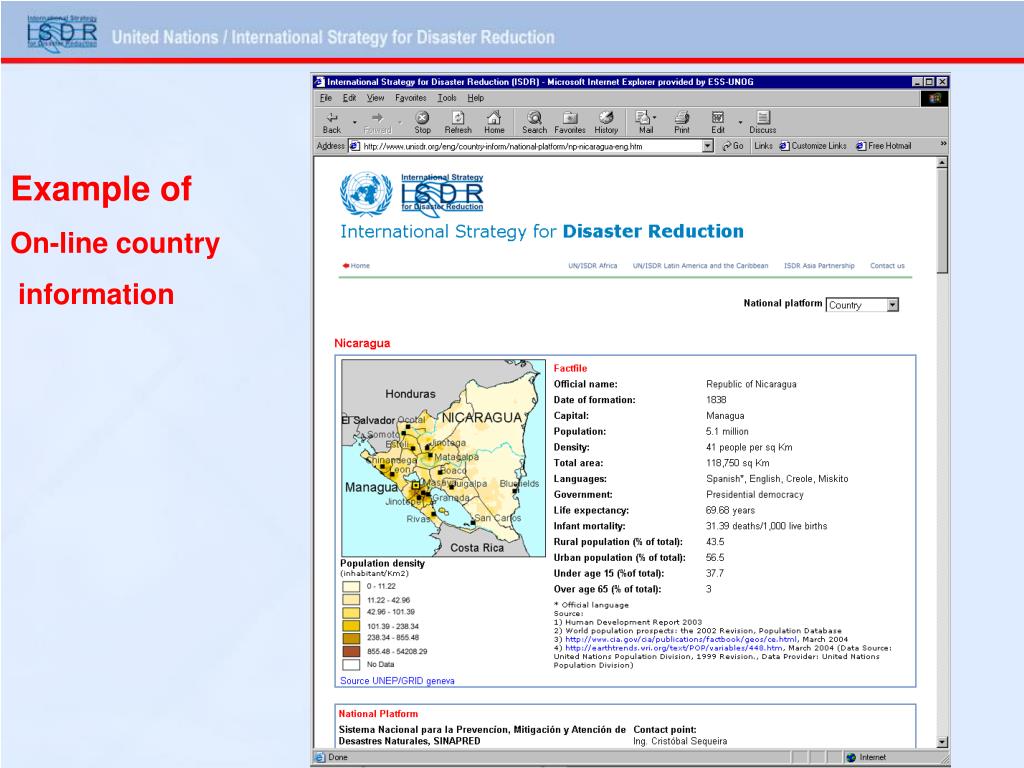The height and width of the screenshot is (768, 1024).
Task: Click the Stop loading button
Action: 423,122
